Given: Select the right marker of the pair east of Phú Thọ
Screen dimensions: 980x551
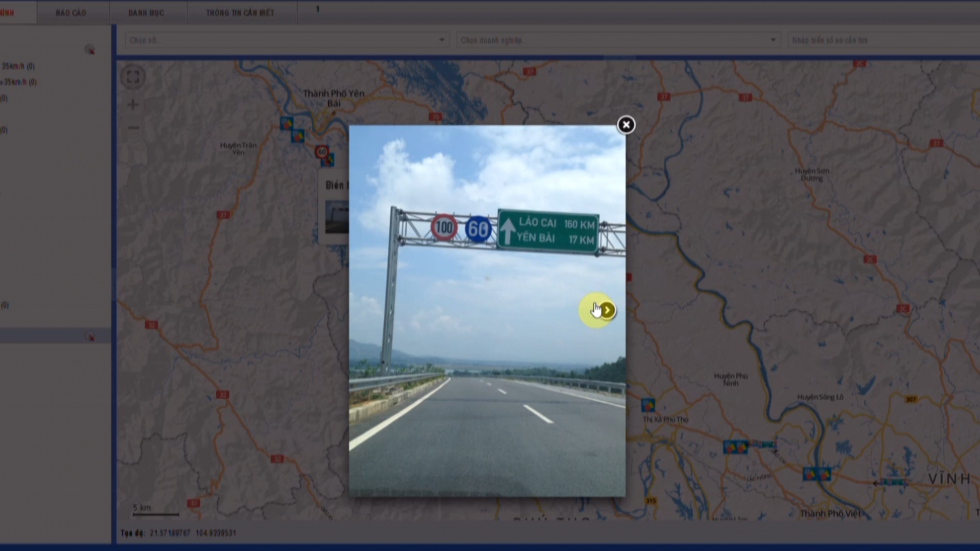Looking at the screenshot, I should tap(741, 447).
